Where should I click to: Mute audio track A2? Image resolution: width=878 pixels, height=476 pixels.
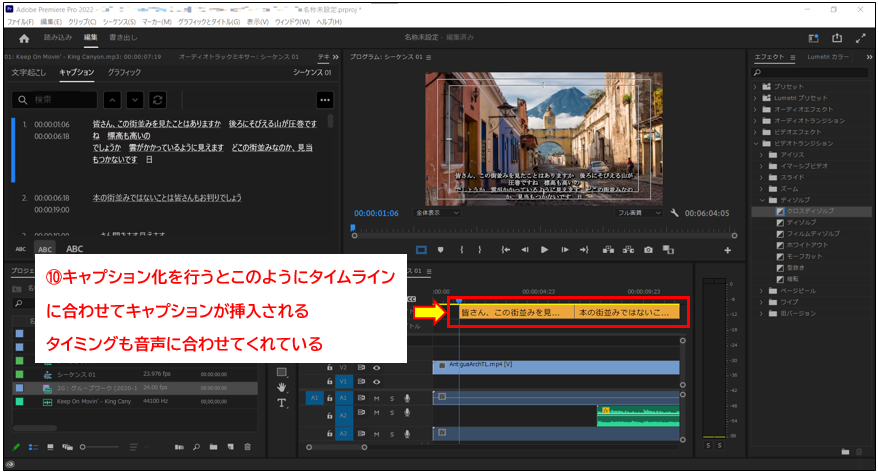click(377, 413)
